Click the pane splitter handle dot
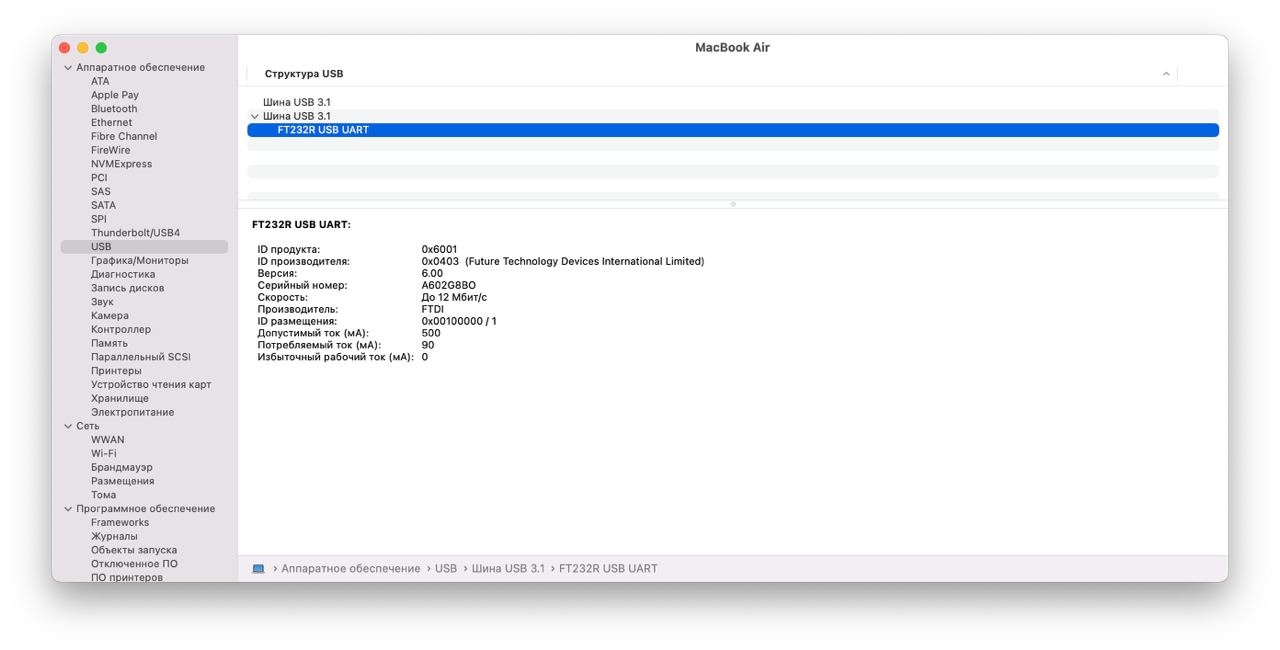Image resolution: width=1280 pixels, height=650 pixels. point(733,204)
